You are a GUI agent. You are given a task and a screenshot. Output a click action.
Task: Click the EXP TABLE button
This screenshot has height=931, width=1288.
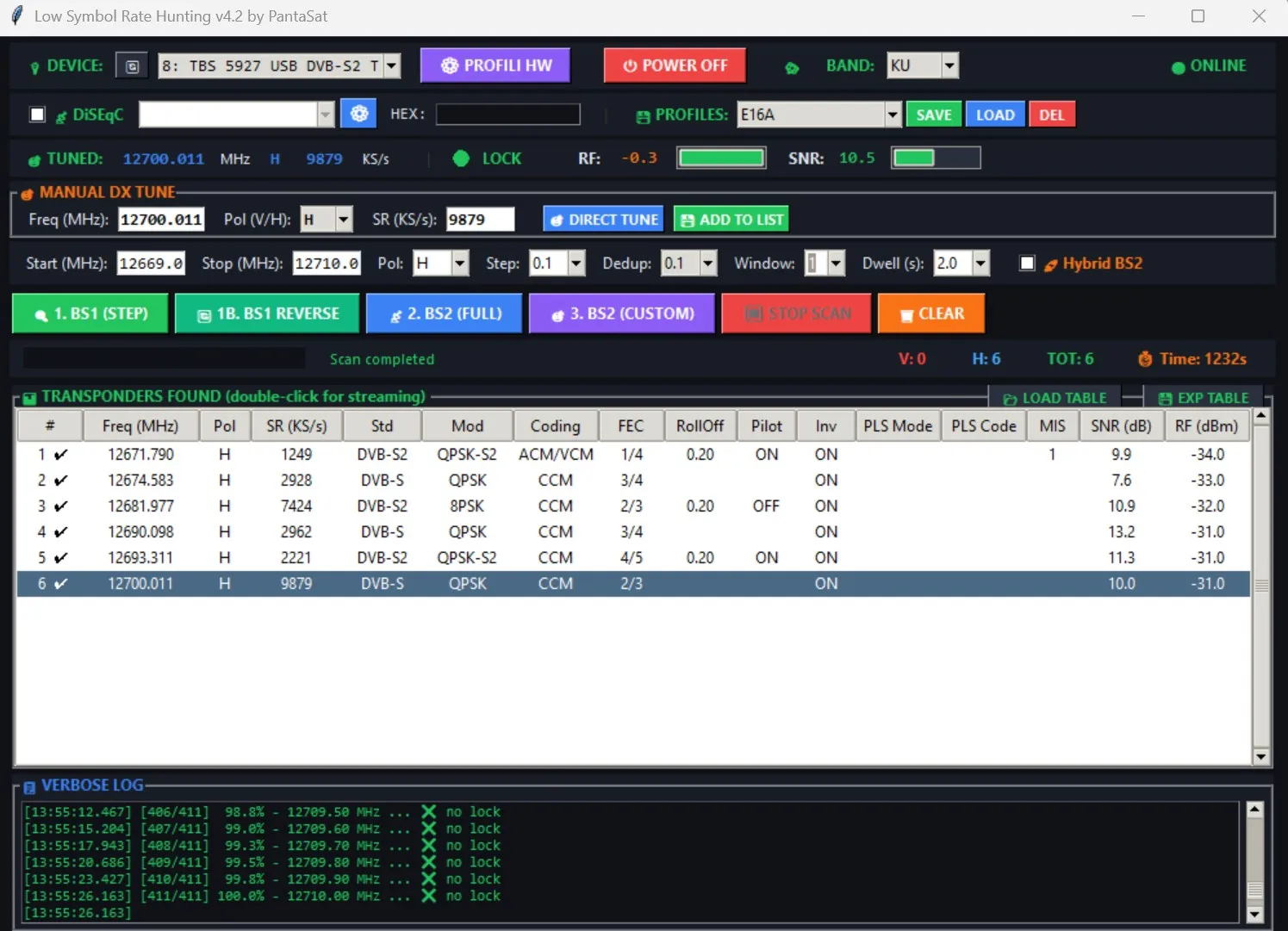[1204, 398]
